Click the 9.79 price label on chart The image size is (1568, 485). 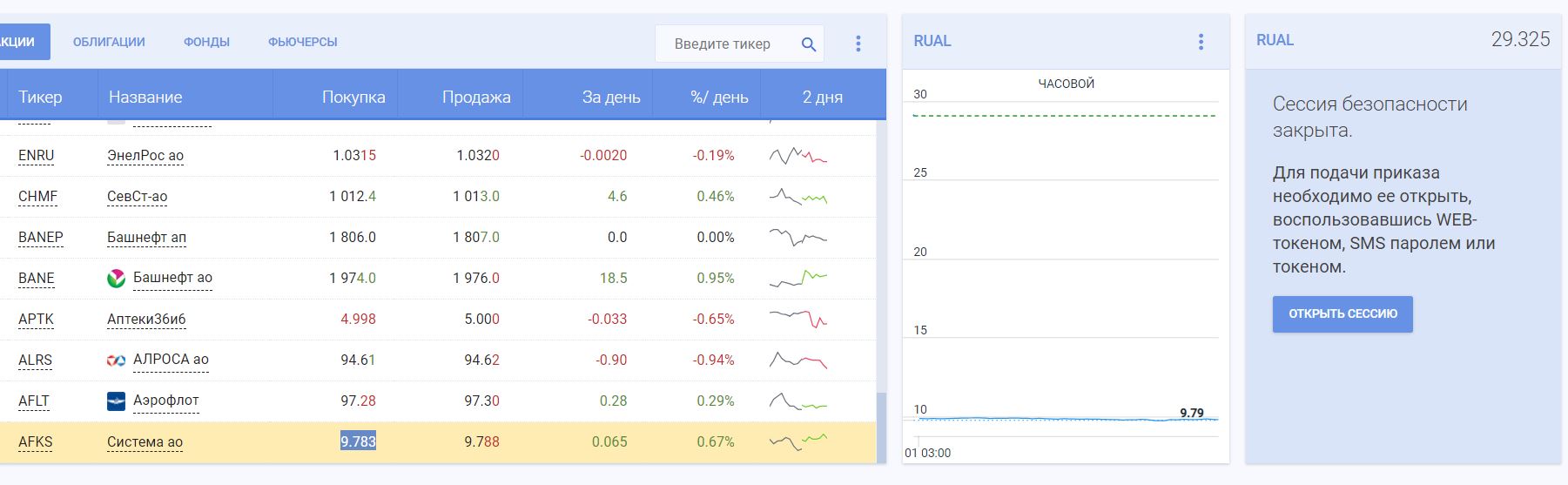coord(1192,413)
